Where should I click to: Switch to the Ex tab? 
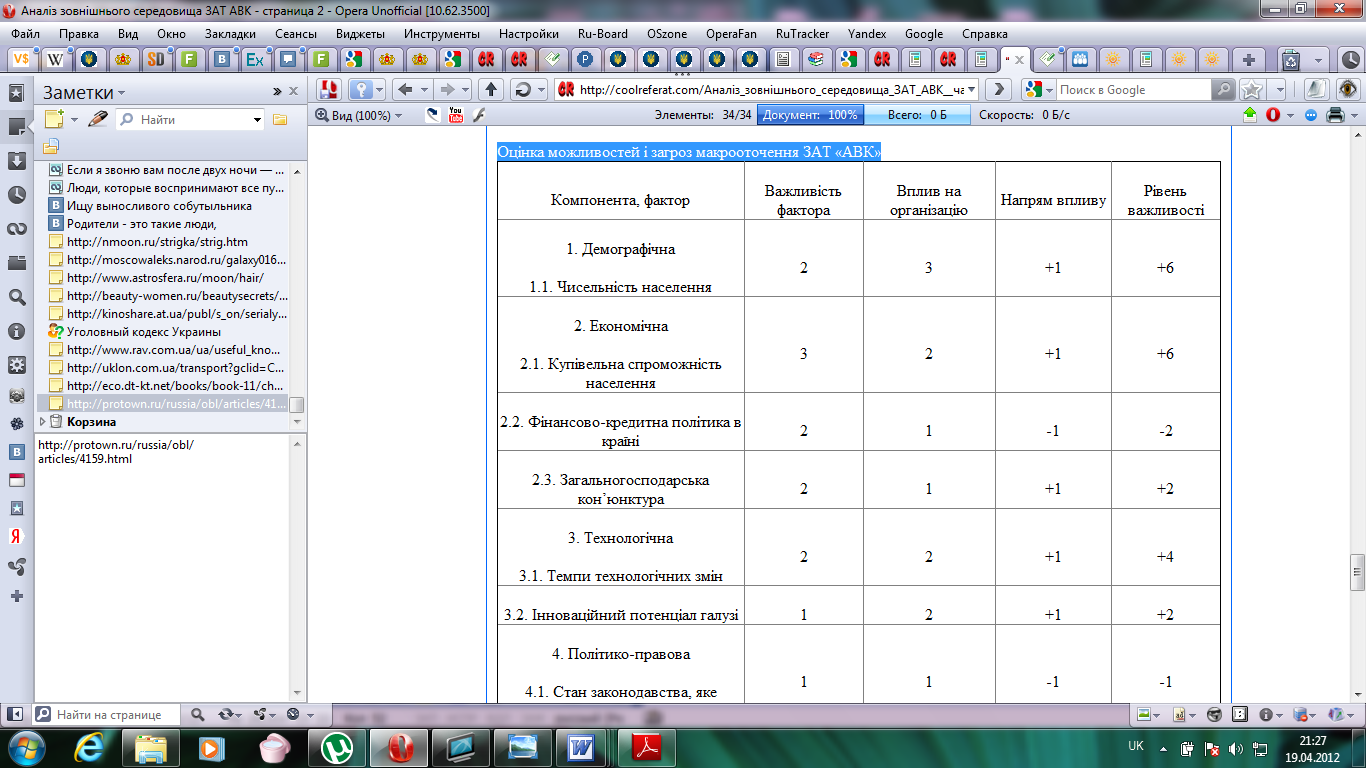255,59
